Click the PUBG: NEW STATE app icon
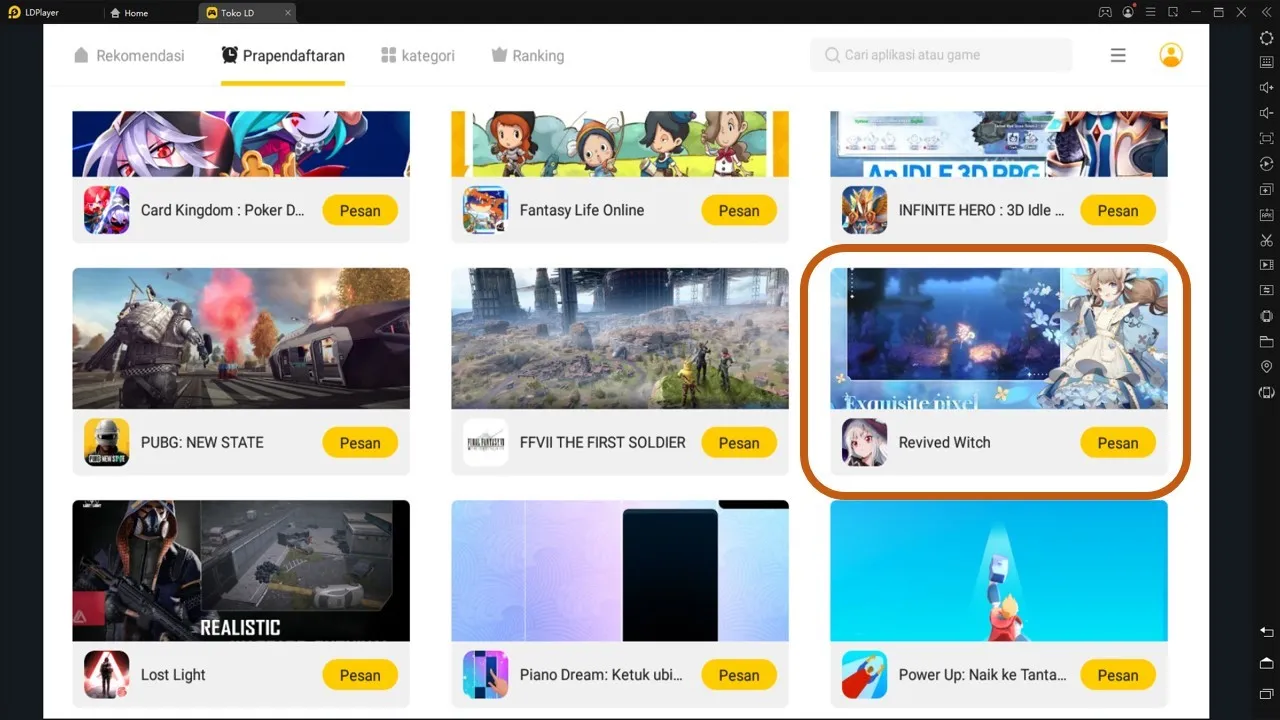 (106, 442)
